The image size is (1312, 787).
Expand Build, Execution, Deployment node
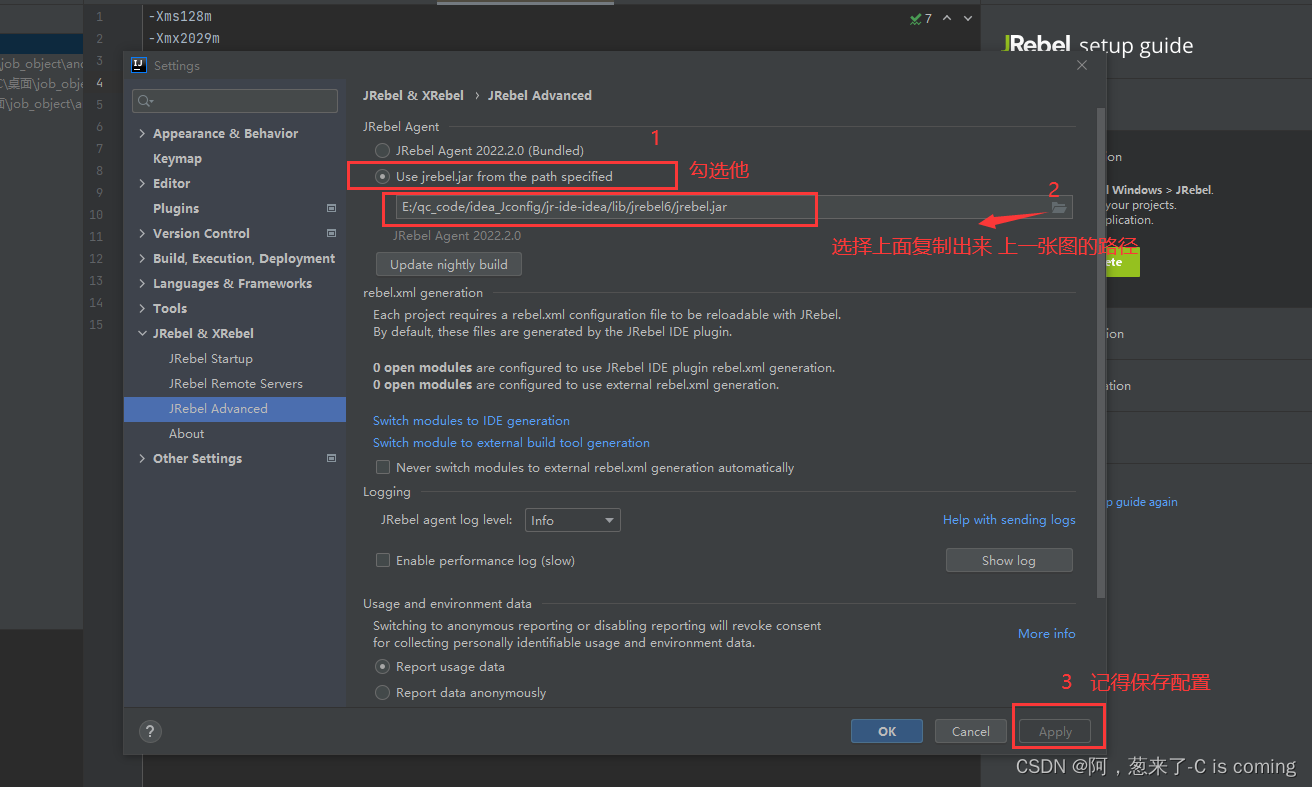coord(142,258)
